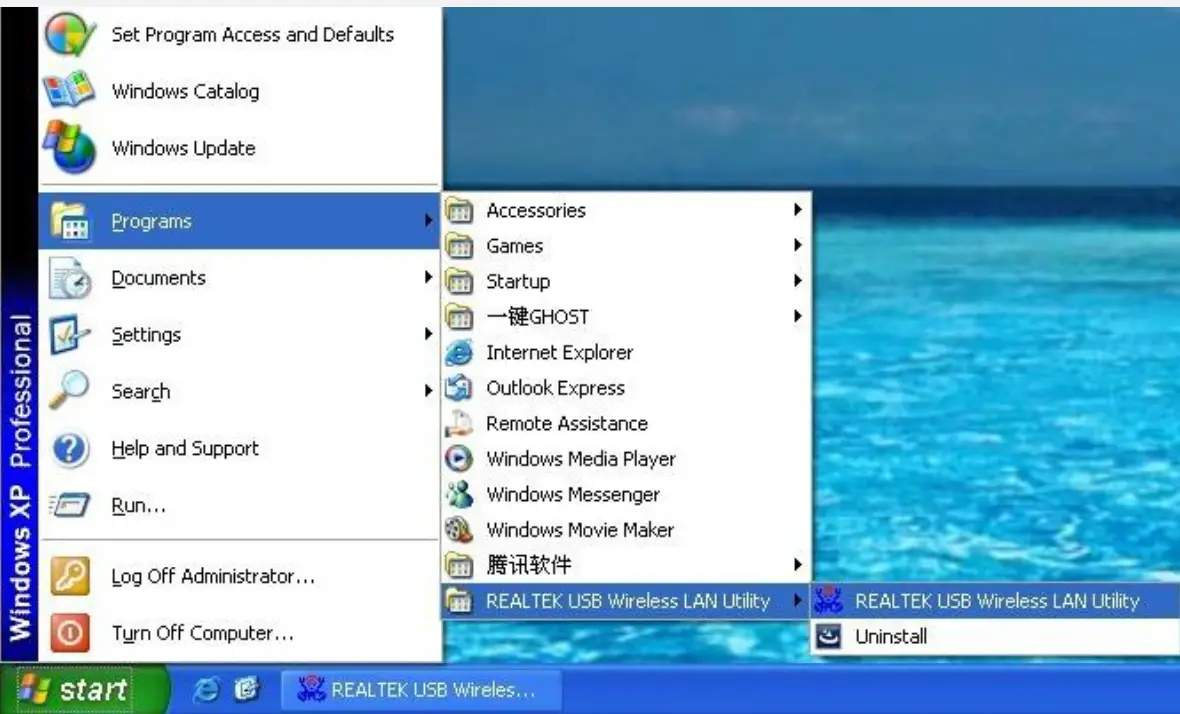Click the Settings checkmark icon
Image resolution: width=1180 pixels, height=714 pixels.
point(69,335)
